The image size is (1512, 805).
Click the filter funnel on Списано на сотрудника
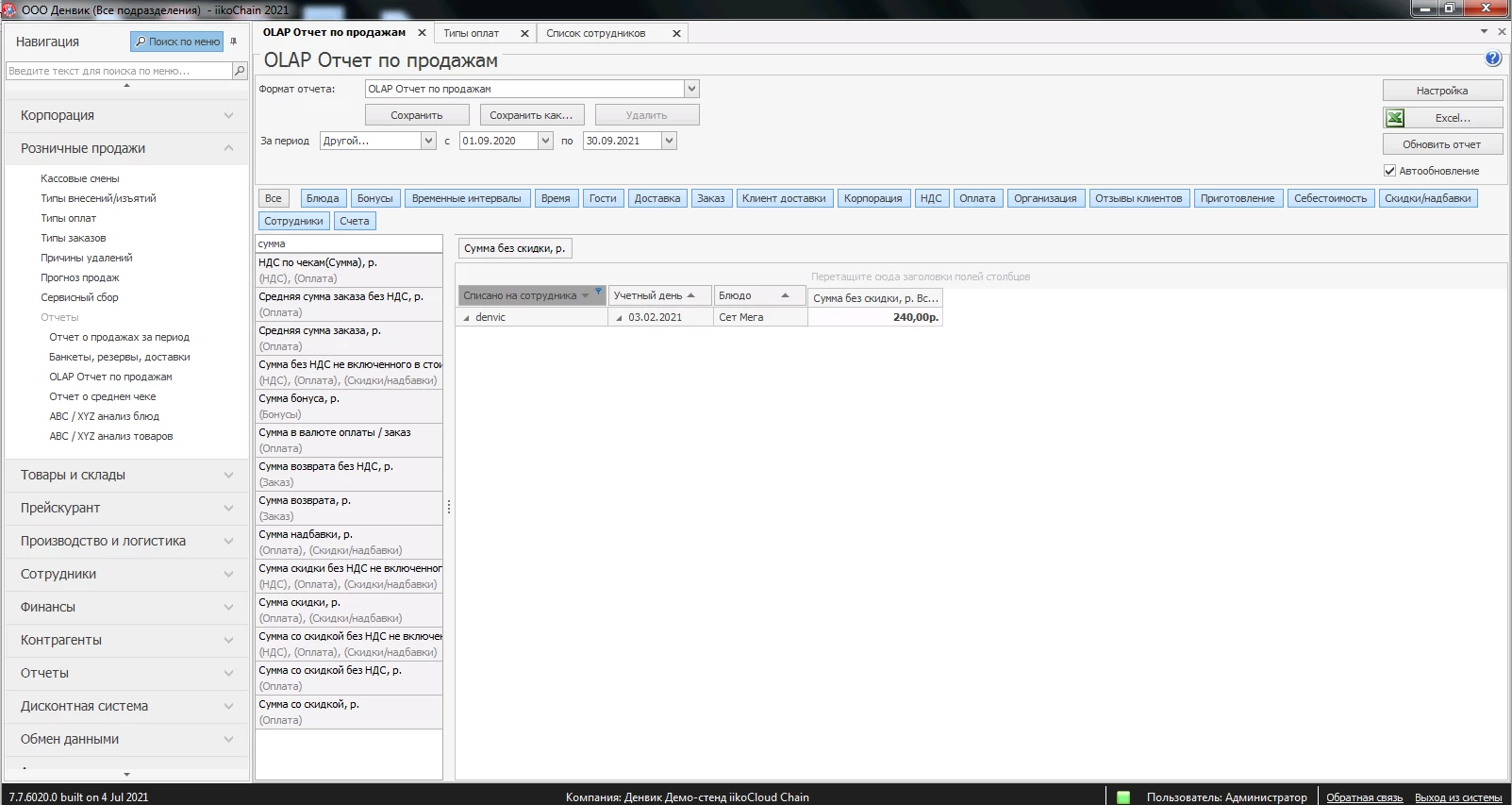598,292
